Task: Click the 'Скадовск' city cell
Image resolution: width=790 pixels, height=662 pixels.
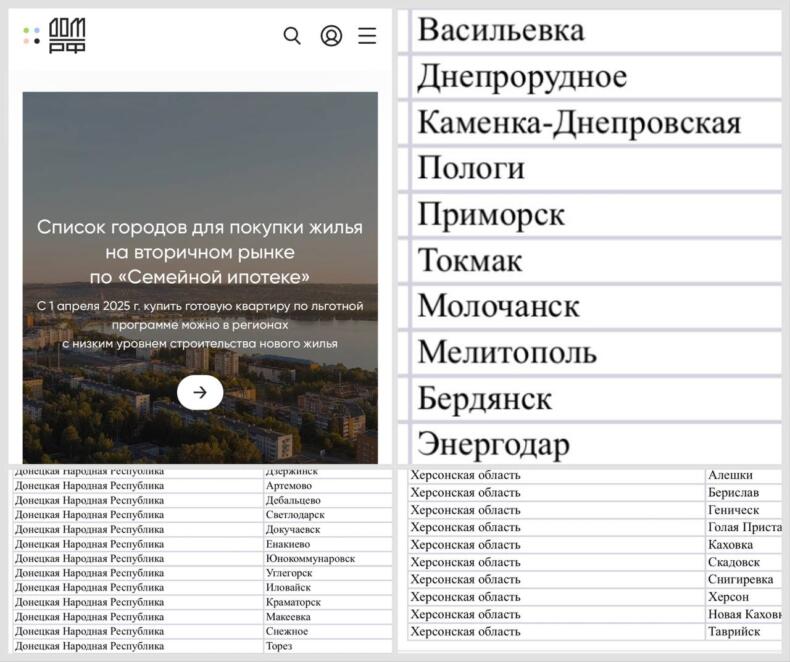Action: (x=744, y=562)
